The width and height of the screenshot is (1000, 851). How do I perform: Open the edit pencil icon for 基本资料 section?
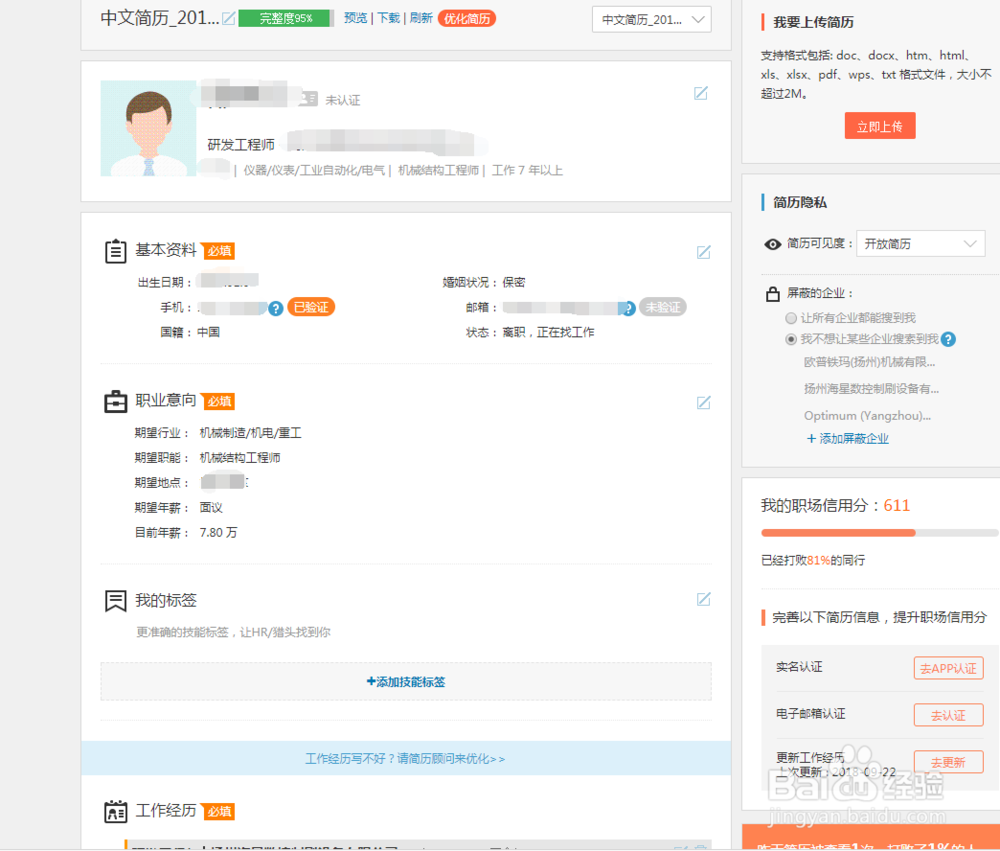(x=703, y=253)
